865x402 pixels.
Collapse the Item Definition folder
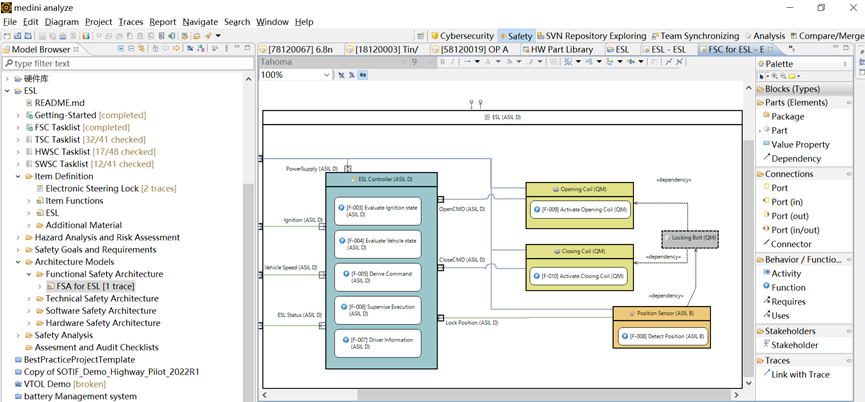click(18, 176)
